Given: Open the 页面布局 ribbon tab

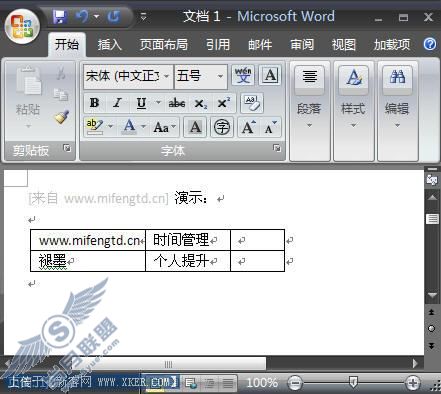Looking at the screenshot, I should (x=164, y=45).
